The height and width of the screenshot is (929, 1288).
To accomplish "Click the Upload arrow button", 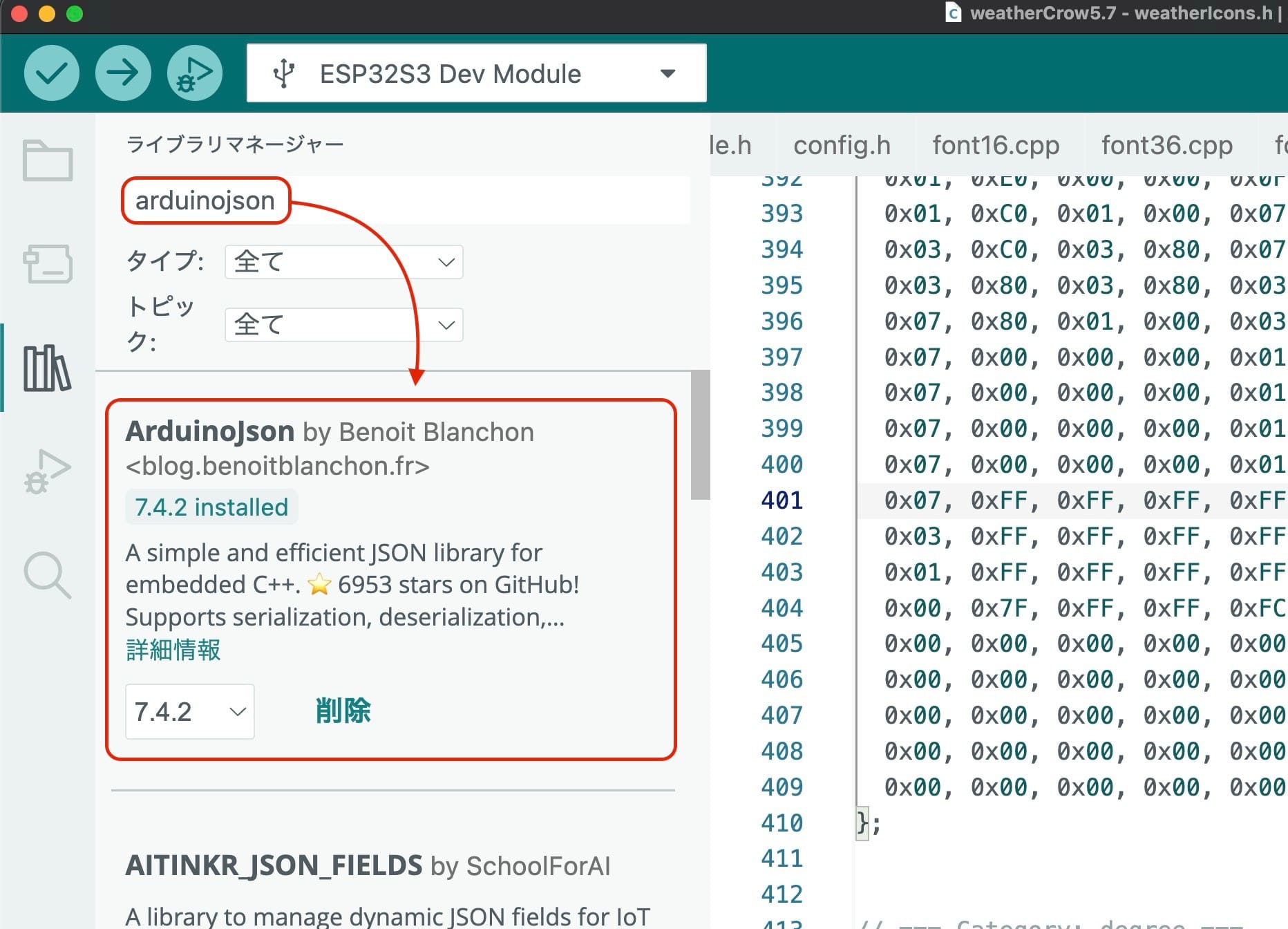I will pos(123,73).
